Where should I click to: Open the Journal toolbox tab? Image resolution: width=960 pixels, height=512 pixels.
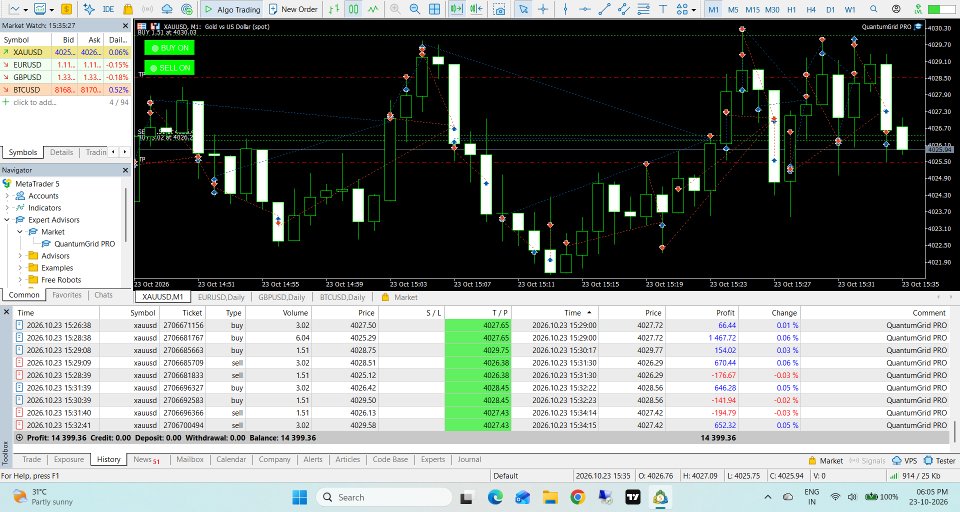pos(470,459)
